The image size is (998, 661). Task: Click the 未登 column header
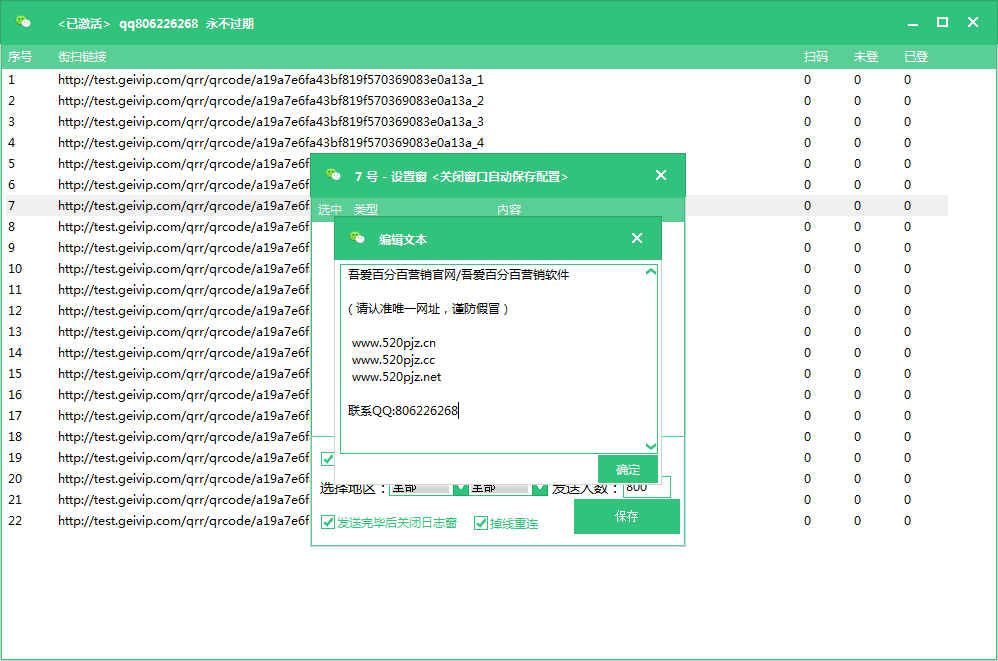point(866,57)
